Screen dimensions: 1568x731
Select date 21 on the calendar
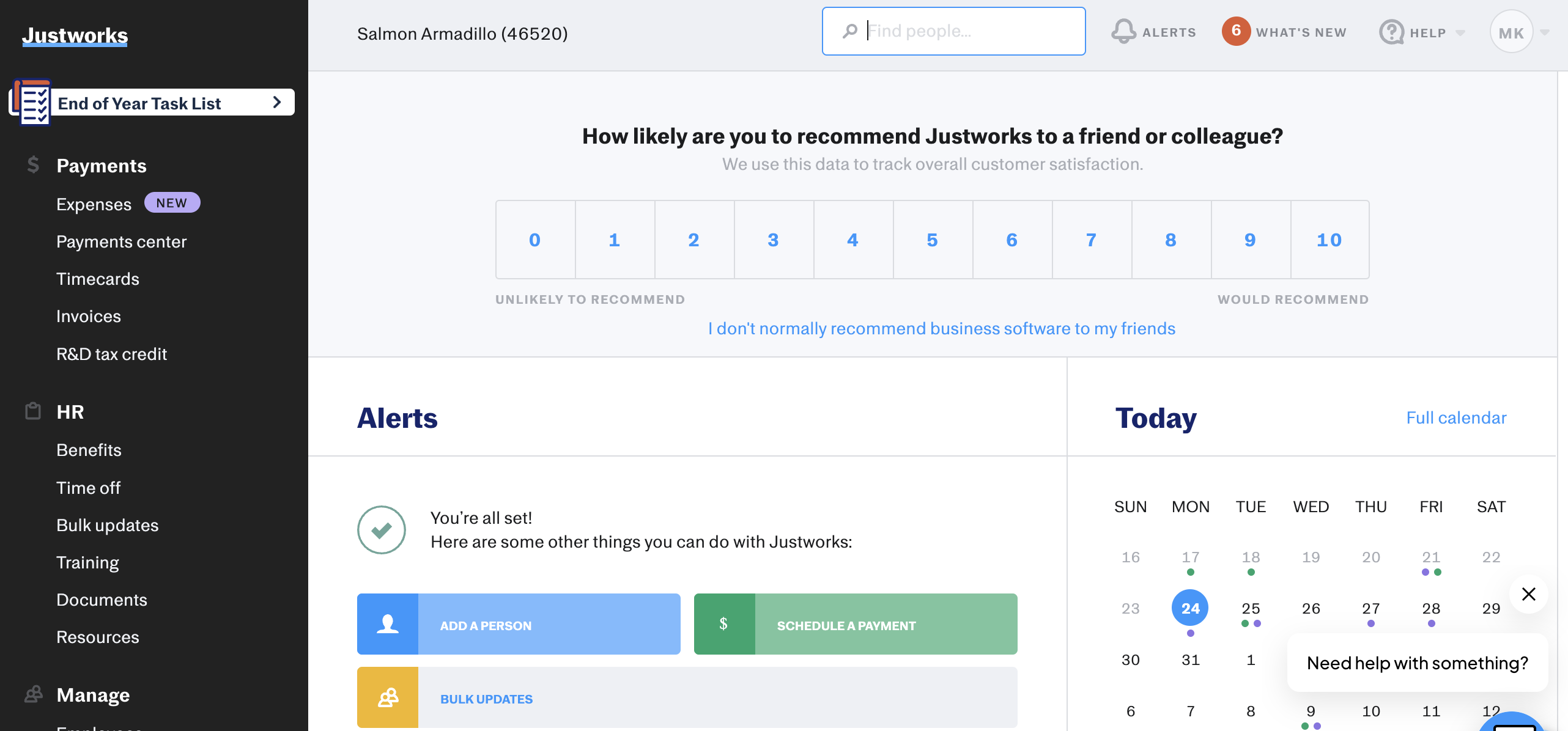[1431, 557]
